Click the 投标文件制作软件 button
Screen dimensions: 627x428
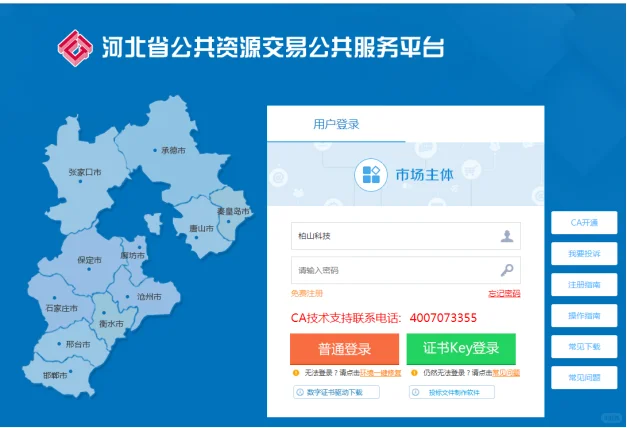pyautogui.click(x=452, y=392)
